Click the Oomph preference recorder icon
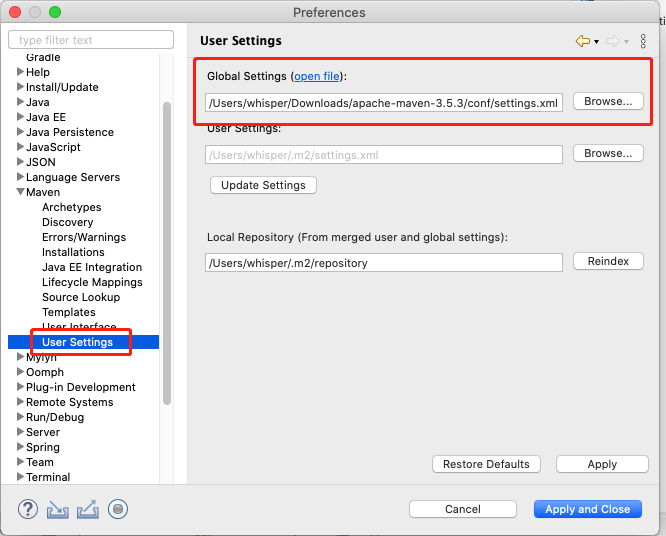Viewport: 666px width, 536px height. [x=118, y=509]
